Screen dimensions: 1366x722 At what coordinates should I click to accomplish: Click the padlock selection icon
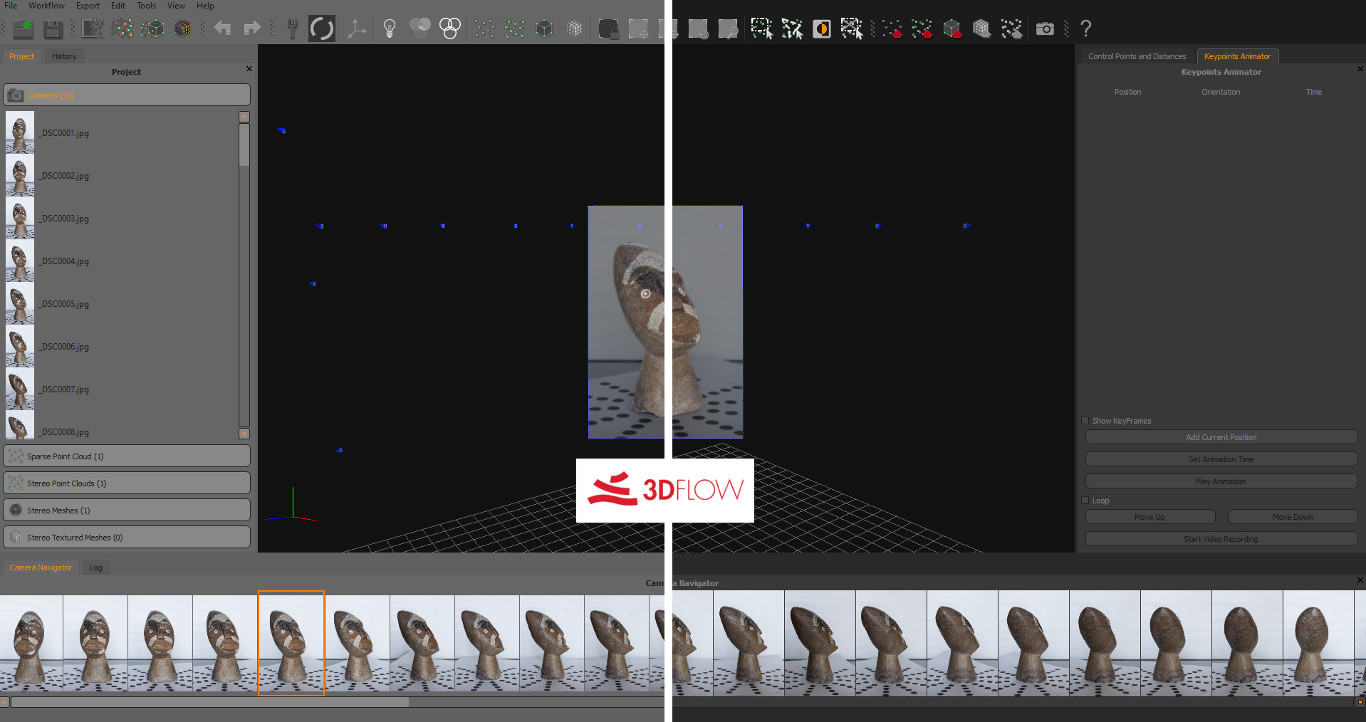coord(608,29)
